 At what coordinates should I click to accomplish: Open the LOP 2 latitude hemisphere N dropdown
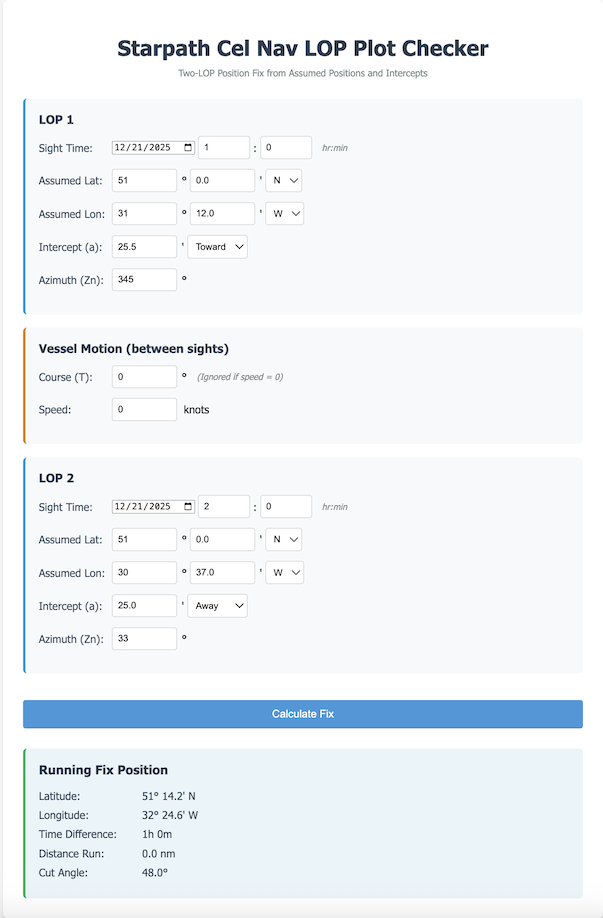pos(284,539)
